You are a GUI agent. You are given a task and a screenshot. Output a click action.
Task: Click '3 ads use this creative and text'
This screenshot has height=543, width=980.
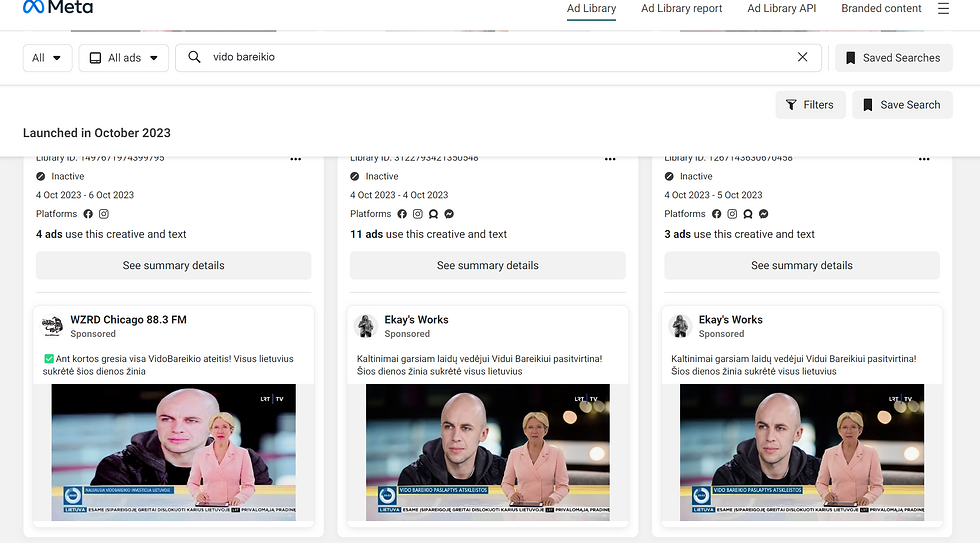739,234
